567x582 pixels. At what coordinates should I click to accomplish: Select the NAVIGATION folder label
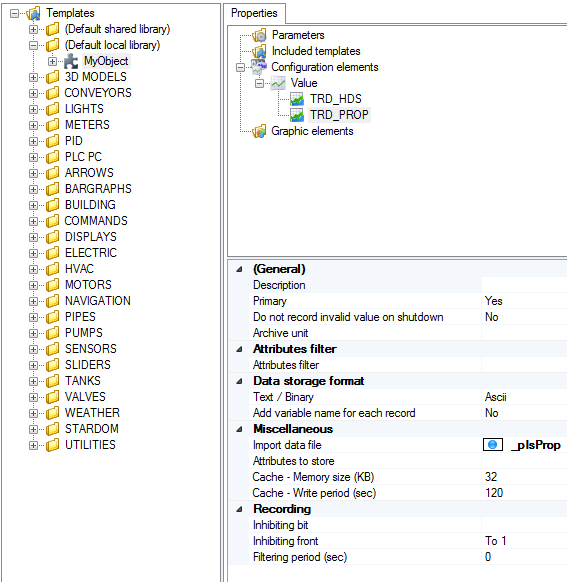(98, 301)
